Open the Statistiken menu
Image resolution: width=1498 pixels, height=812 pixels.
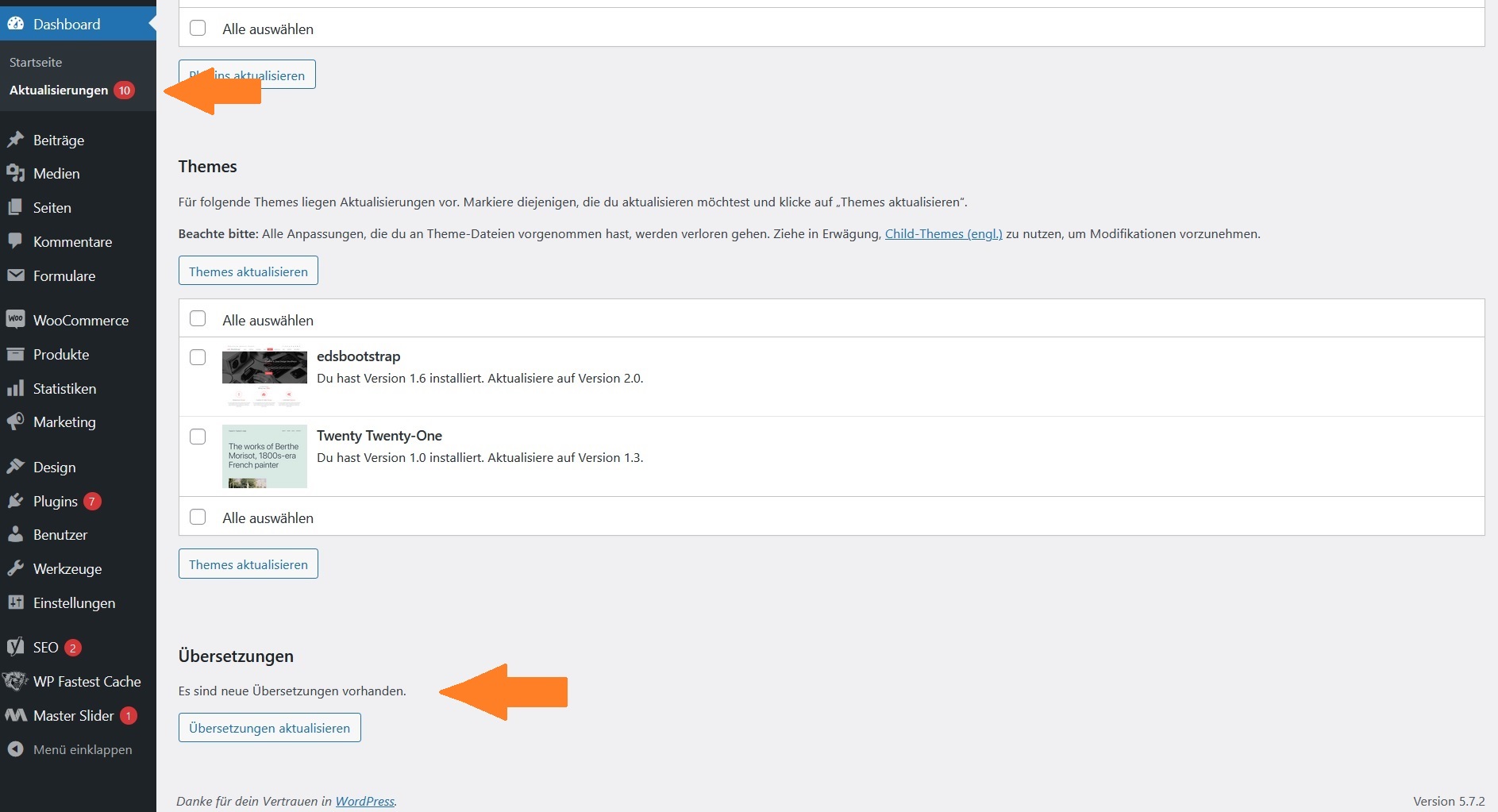click(x=78, y=388)
